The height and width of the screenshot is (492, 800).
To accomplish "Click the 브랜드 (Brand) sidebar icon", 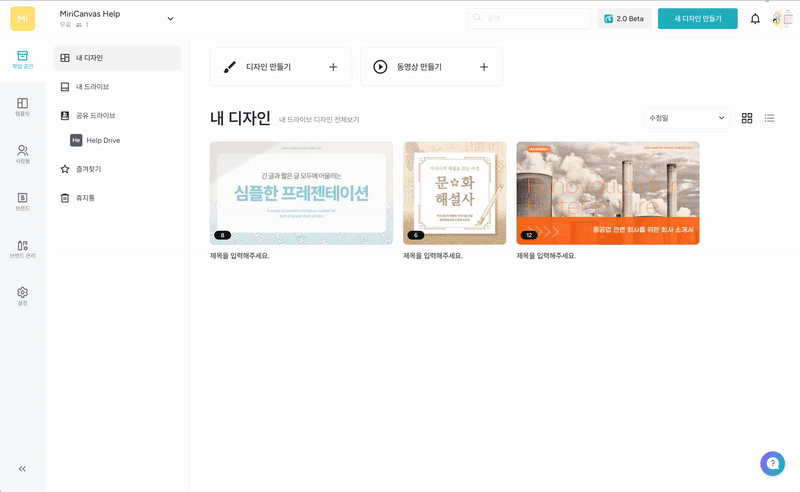I will pyautogui.click(x=22, y=200).
